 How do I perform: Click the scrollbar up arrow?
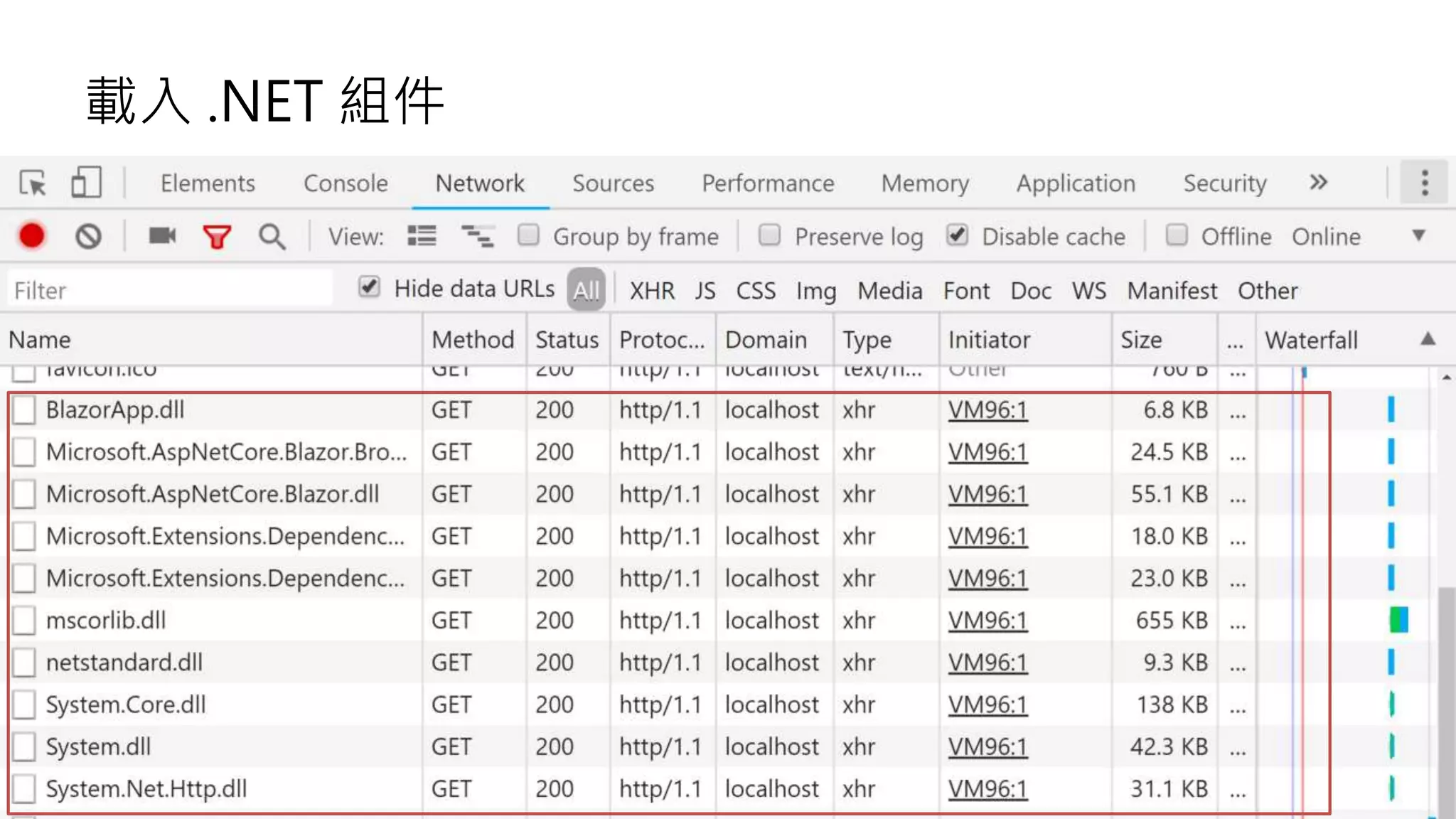[x=1447, y=377]
